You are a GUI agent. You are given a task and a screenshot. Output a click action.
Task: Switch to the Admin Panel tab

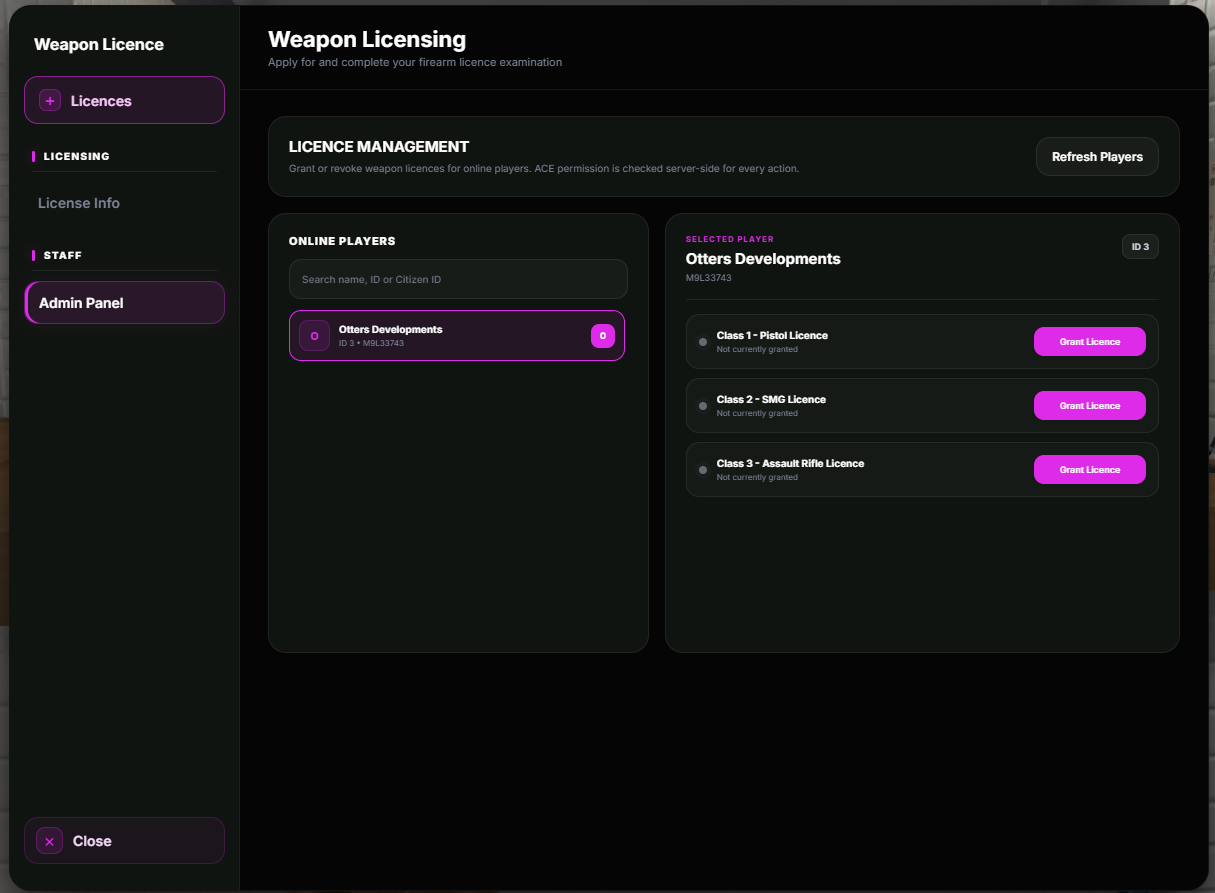pos(125,303)
